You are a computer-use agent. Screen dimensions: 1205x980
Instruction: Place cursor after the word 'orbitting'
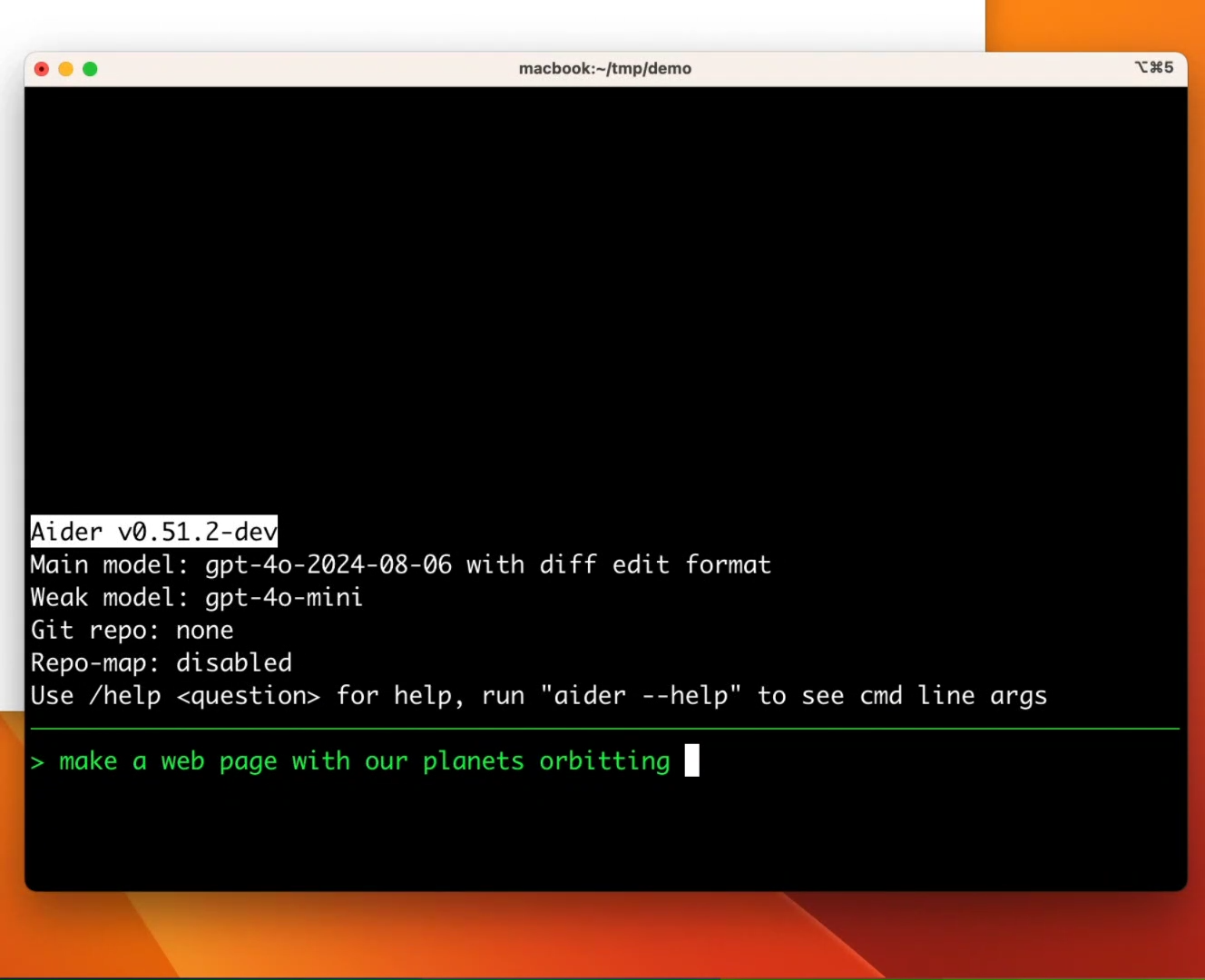point(673,761)
